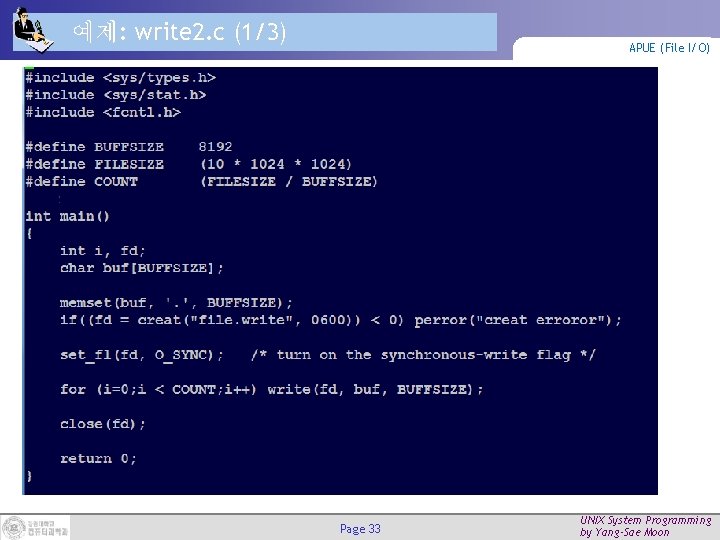Click the 'close(fd);' line
720x540 pixels.
pos(102,424)
